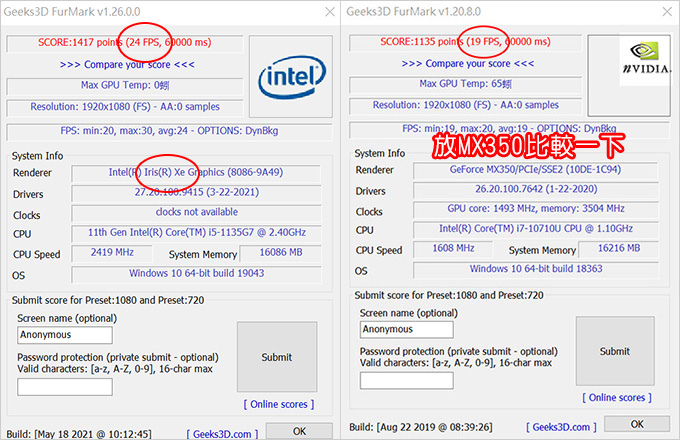
Task: Select 'GPU core: 1493 MHz, memory: 3504 MHz' value
Action: (x=536, y=209)
